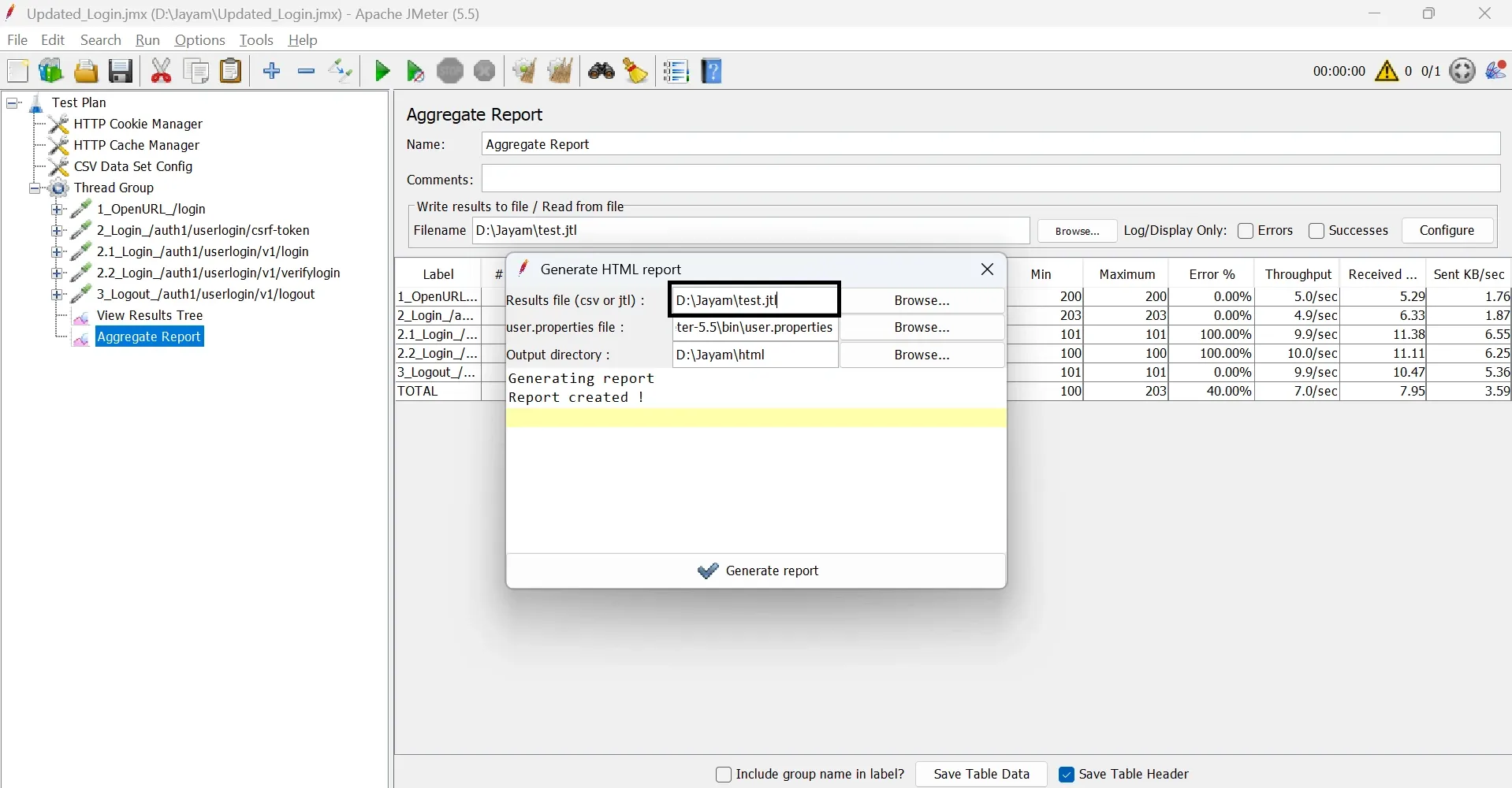This screenshot has width=1512, height=788.
Task: Open the Edit menu
Action: point(53,40)
